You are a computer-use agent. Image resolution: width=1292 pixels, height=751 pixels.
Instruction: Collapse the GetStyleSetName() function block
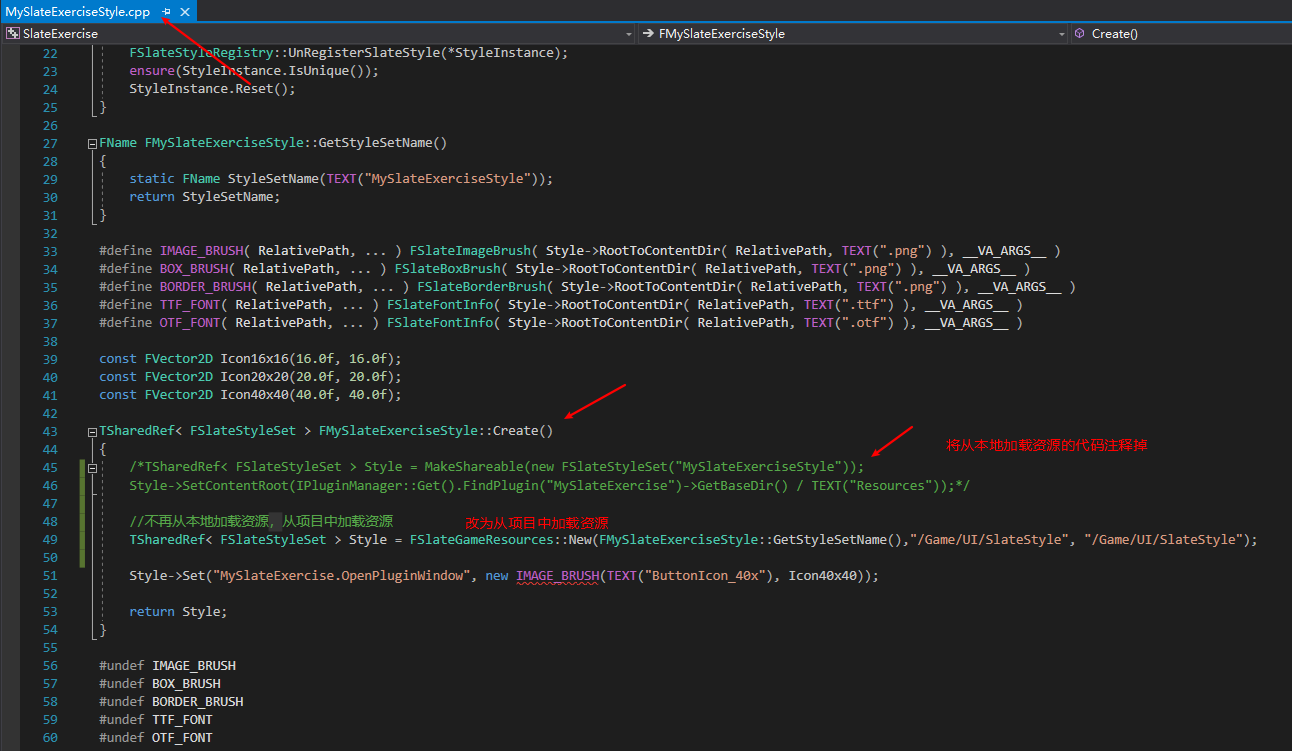pyautogui.click(x=91, y=143)
